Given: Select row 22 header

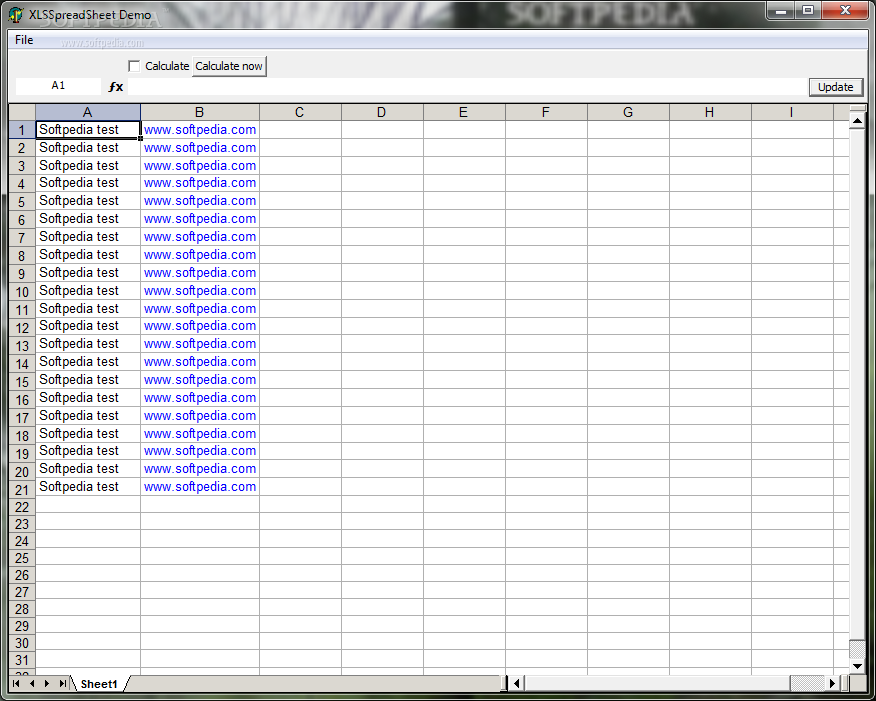Looking at the screenshot, I should point(22,507).
